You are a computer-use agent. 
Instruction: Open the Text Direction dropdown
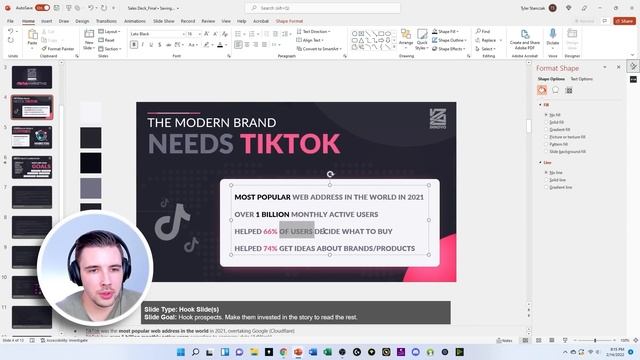[313, 31]
